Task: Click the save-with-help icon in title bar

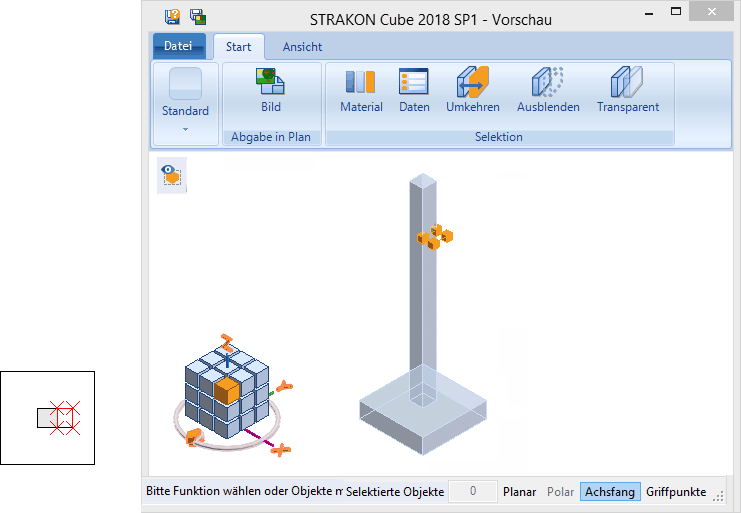Action: pyautogui.click(x=172, y=17)
